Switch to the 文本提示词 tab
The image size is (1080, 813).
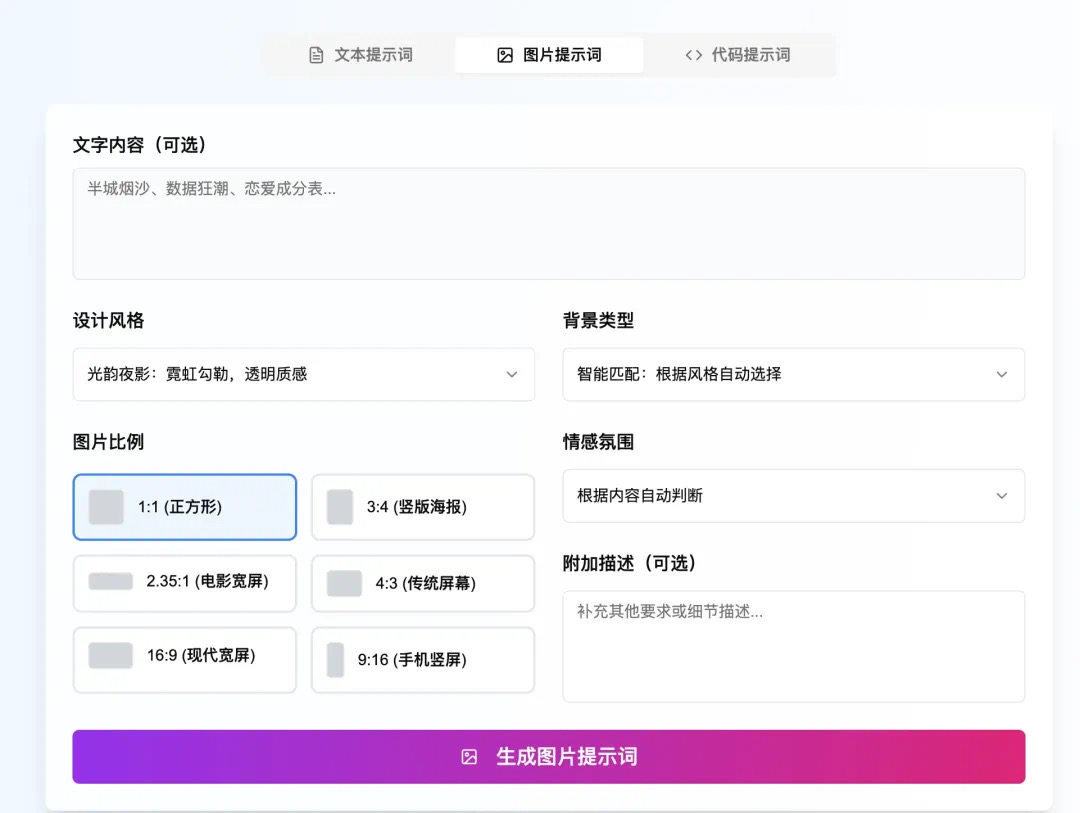click(360, 55)
